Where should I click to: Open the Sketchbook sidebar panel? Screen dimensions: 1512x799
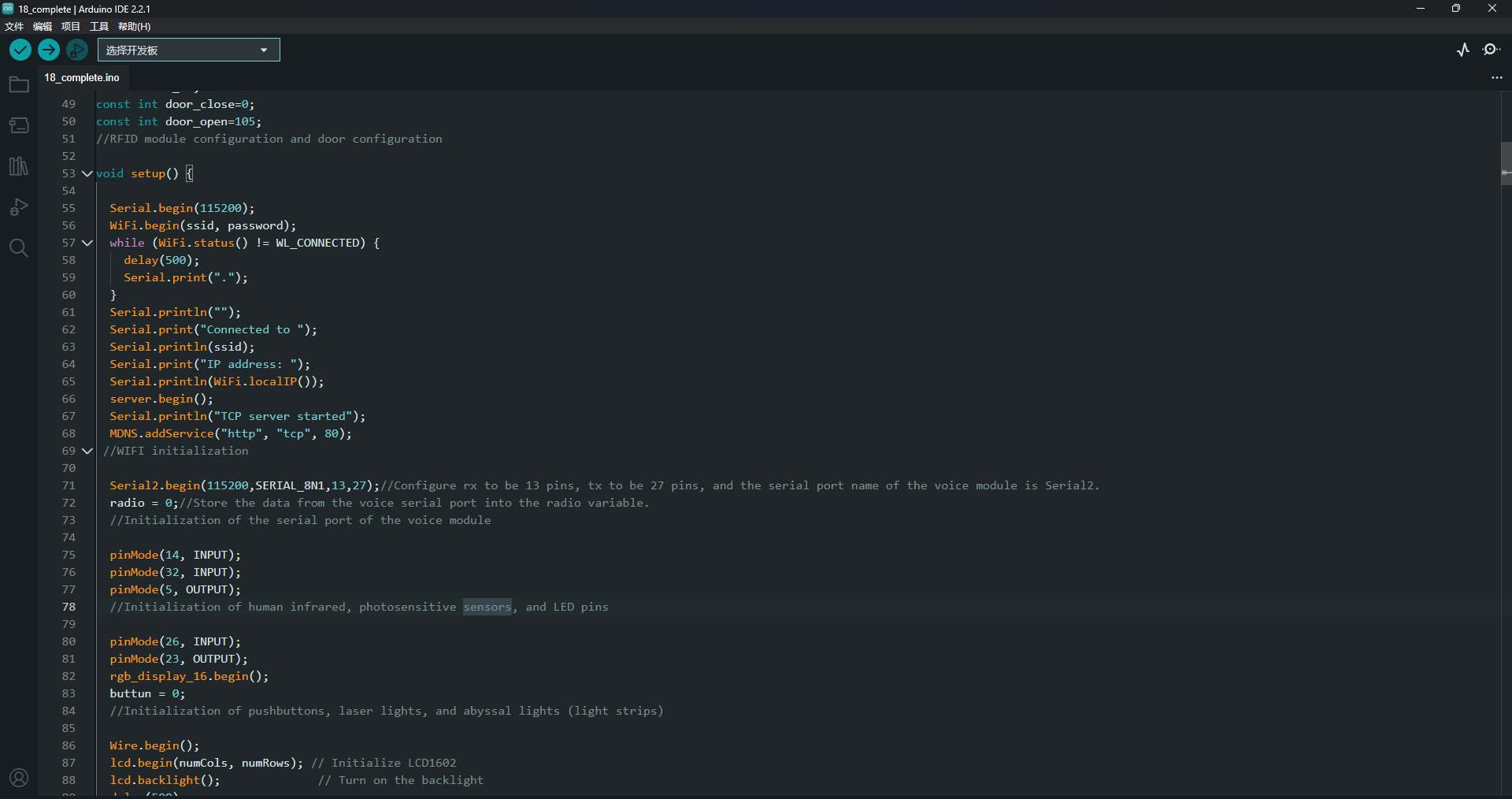pyautogui.click(x=19, y=84)
